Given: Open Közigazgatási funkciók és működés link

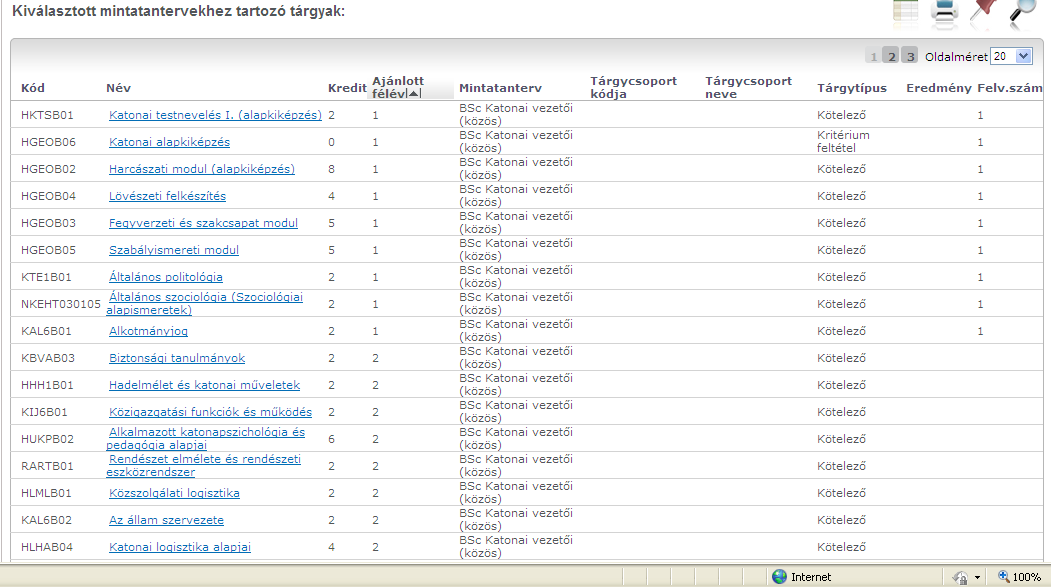Looking at the screenshot, I should click(210, 411).
